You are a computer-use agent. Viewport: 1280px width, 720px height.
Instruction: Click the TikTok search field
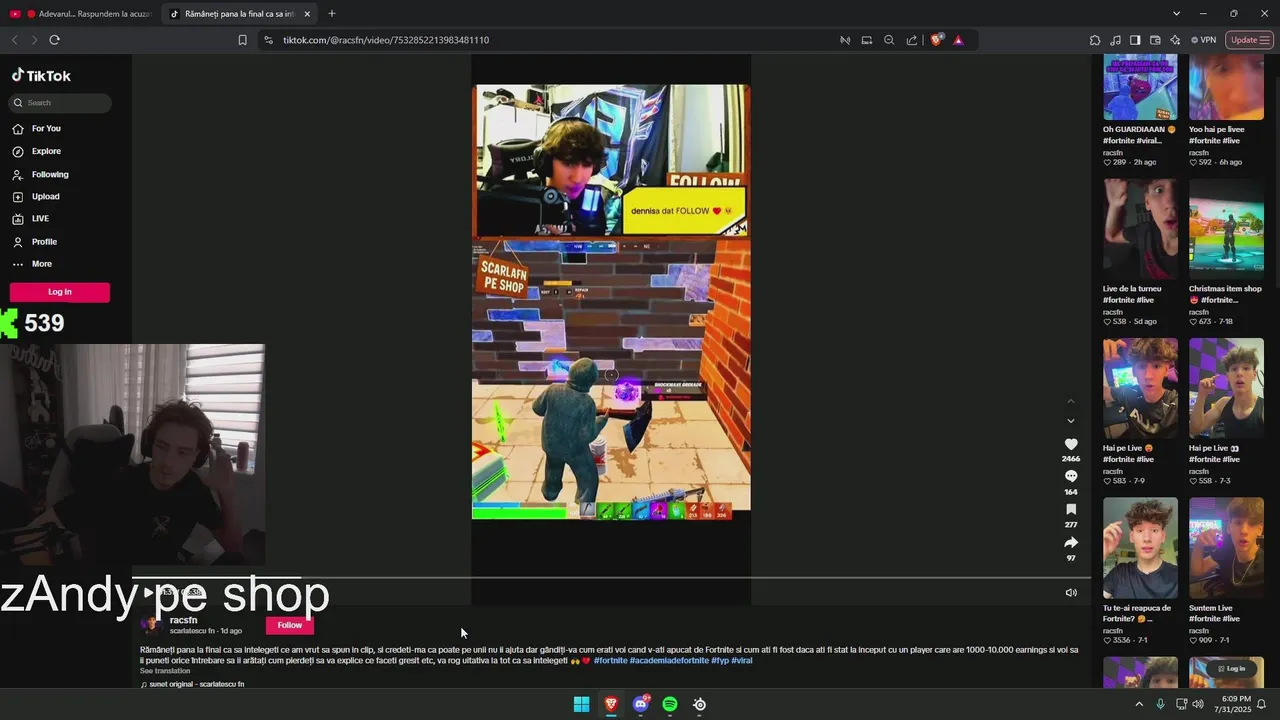[60, 103]
